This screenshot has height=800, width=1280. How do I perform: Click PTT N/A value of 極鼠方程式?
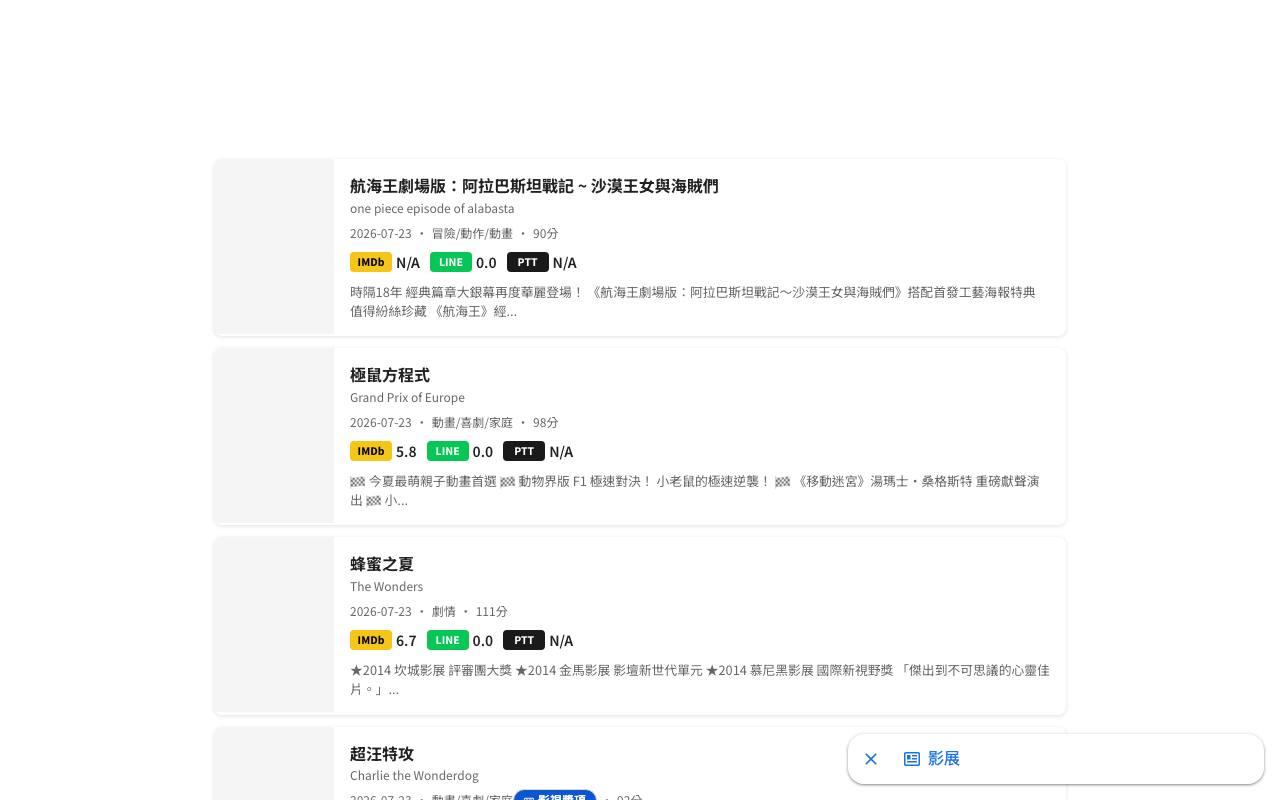pyautogui.click(x=561, y=452)
